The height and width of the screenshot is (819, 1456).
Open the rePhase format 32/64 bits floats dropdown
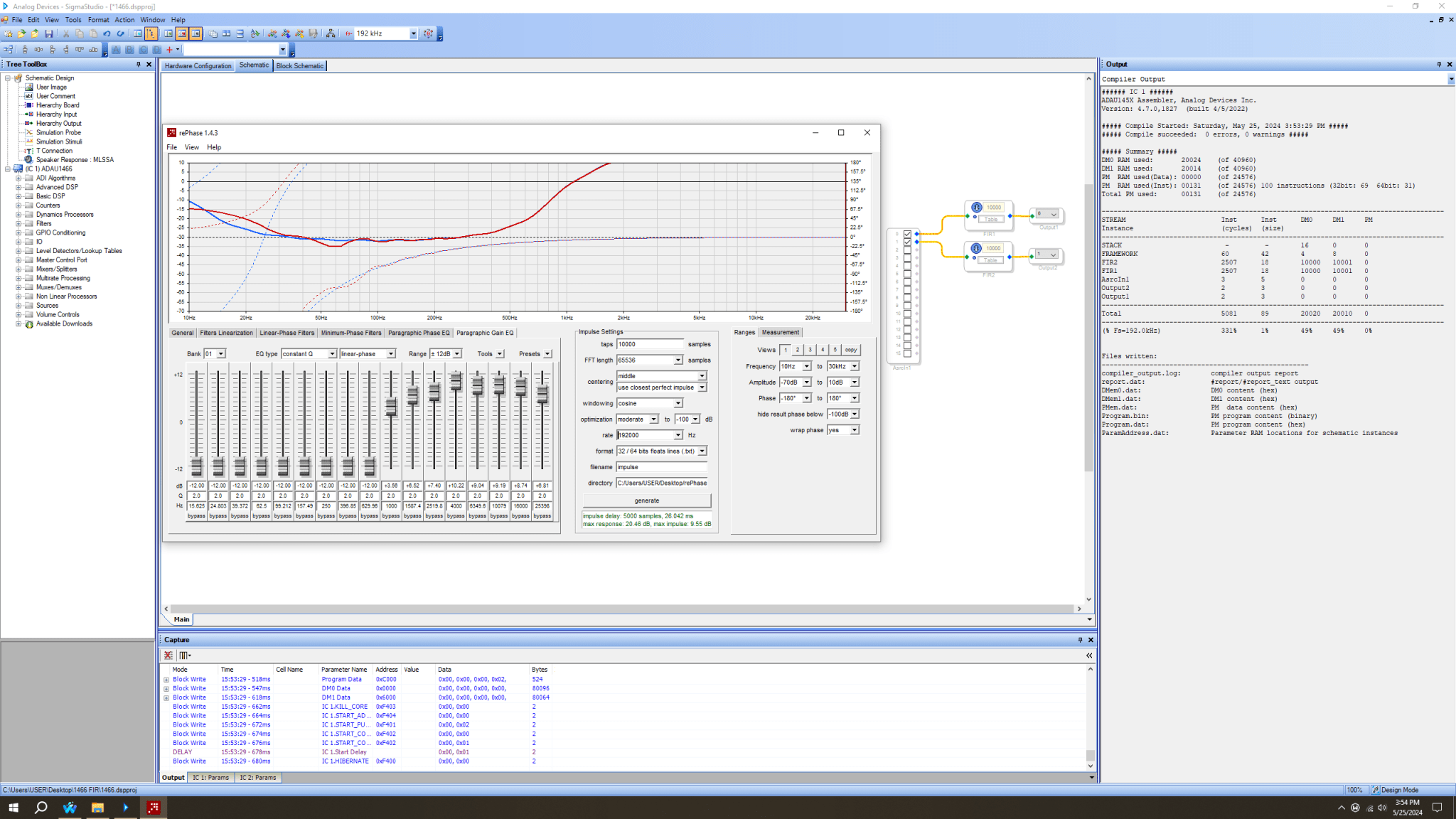(x=702, y=451)
